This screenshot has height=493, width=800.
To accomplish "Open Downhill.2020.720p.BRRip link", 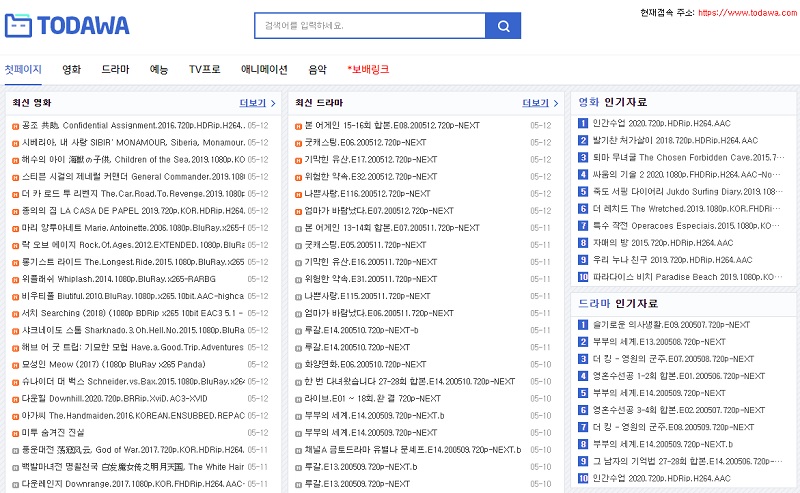I will click(x=115, y=399).
